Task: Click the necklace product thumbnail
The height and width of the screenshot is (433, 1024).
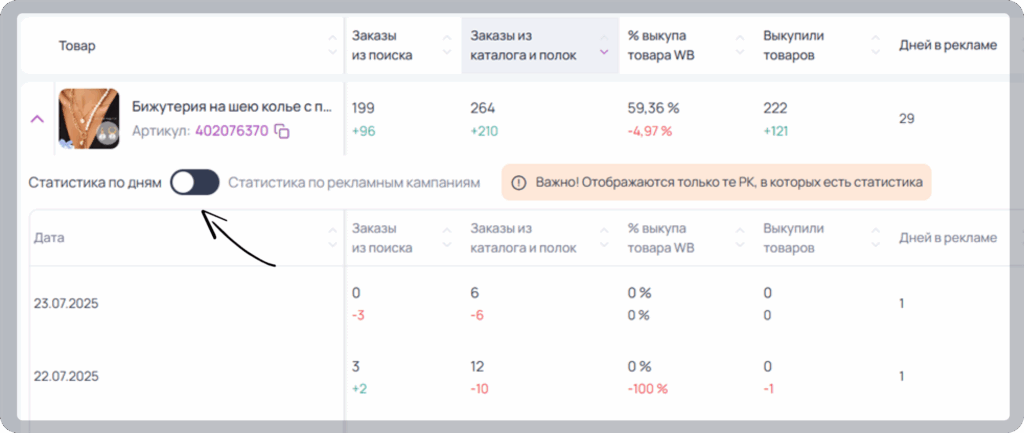Action: (x=89, y=119)
